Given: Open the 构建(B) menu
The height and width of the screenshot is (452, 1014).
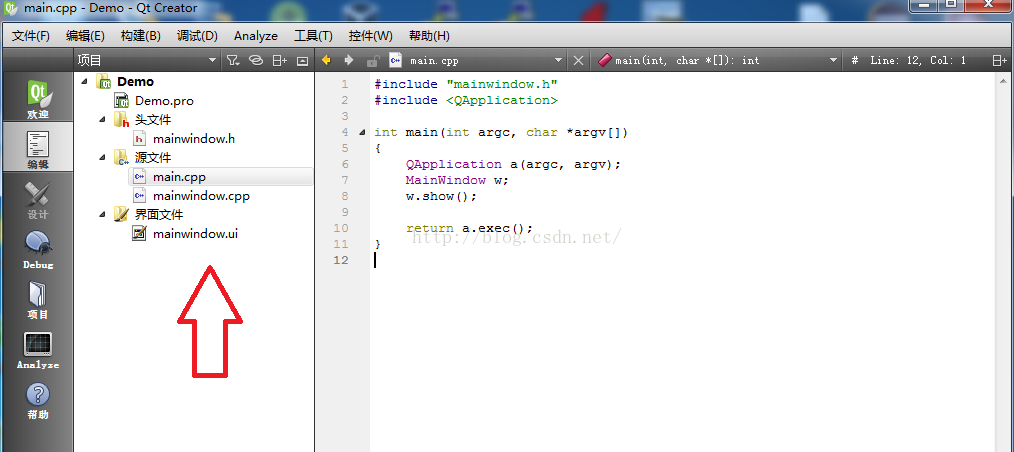Looking at the screenshot, I should point(140,36).
